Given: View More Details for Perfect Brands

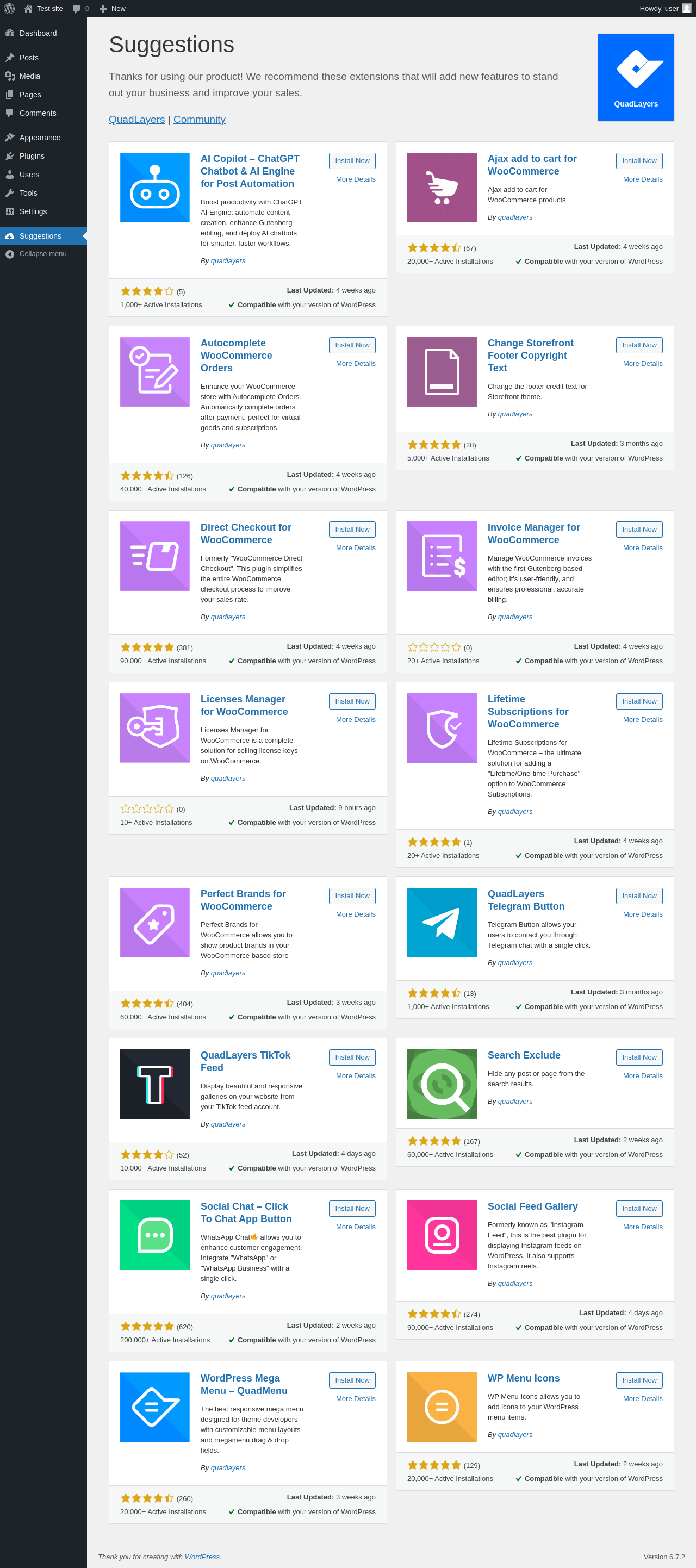Looking at the screenshot, I should tap(356, 914).
